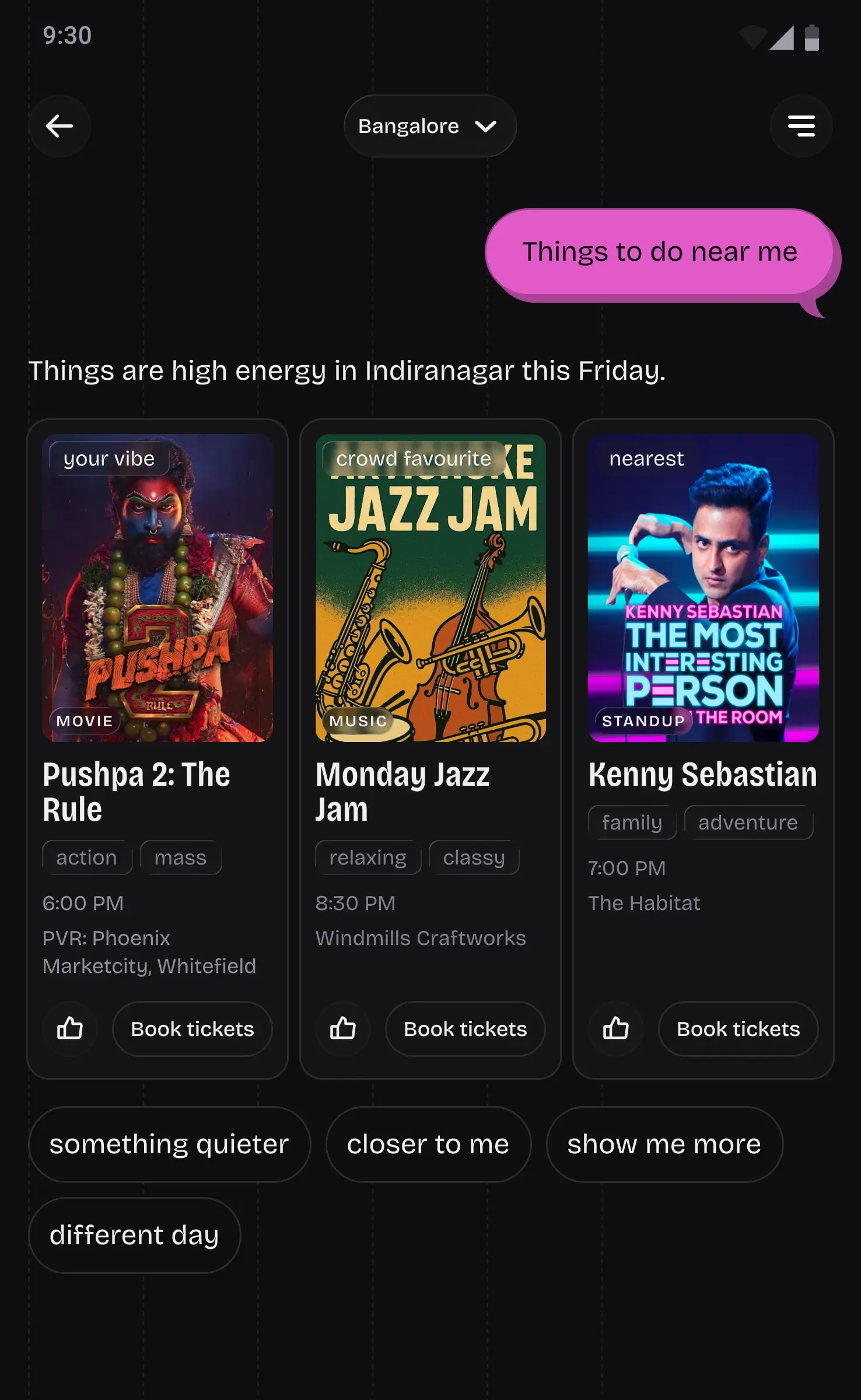The height and width of the screenshot is (1400, 861).
Task: Tap the Wi-Fi status icon
Action: pos(753,38)
